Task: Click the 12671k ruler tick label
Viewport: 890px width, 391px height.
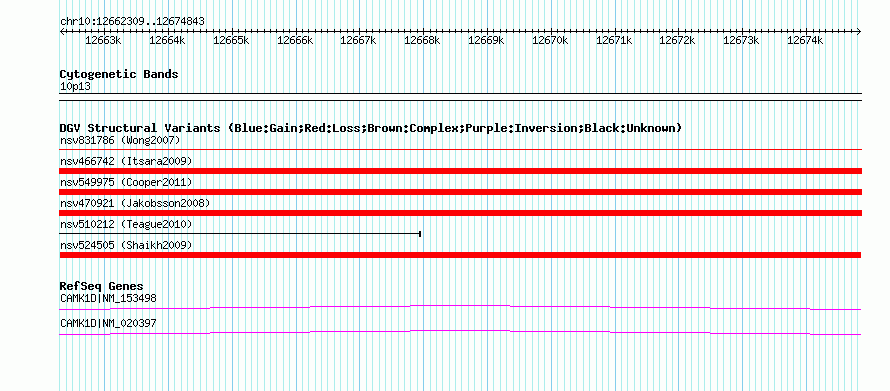Action: click(614, 41)
